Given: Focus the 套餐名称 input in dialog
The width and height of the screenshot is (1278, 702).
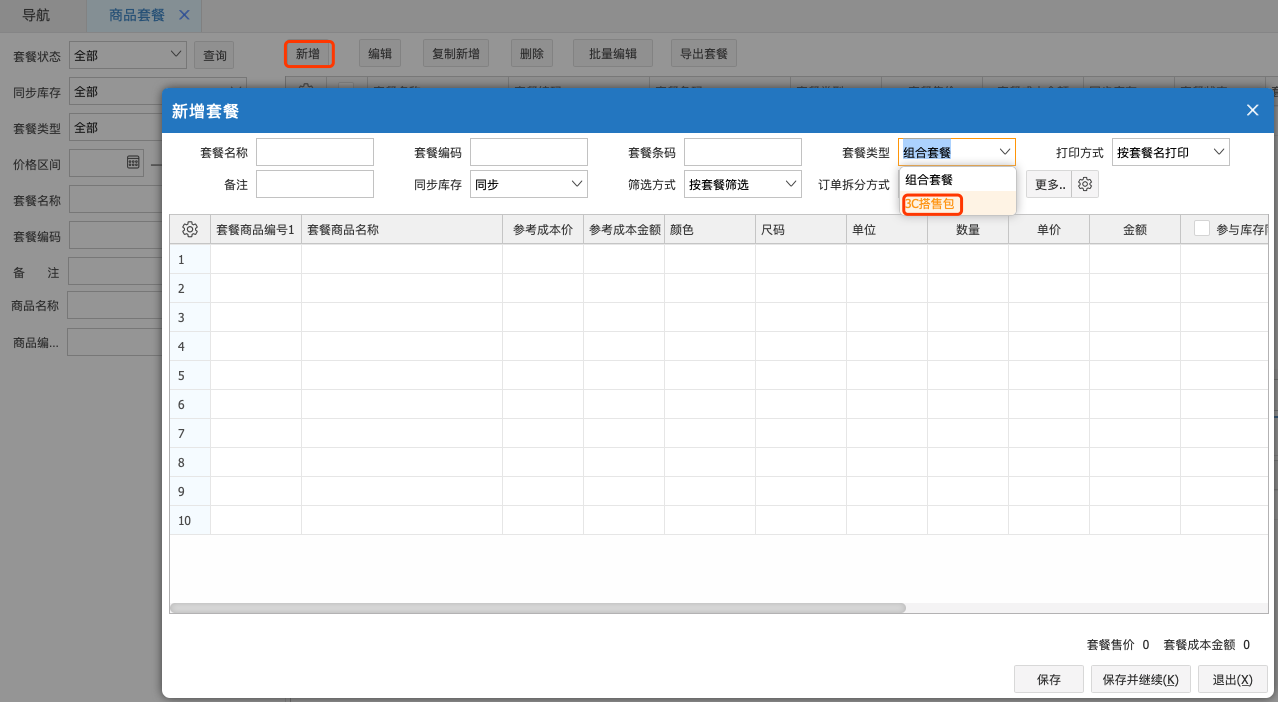Looking at the screenshot, I should click(x=315, y=152).
